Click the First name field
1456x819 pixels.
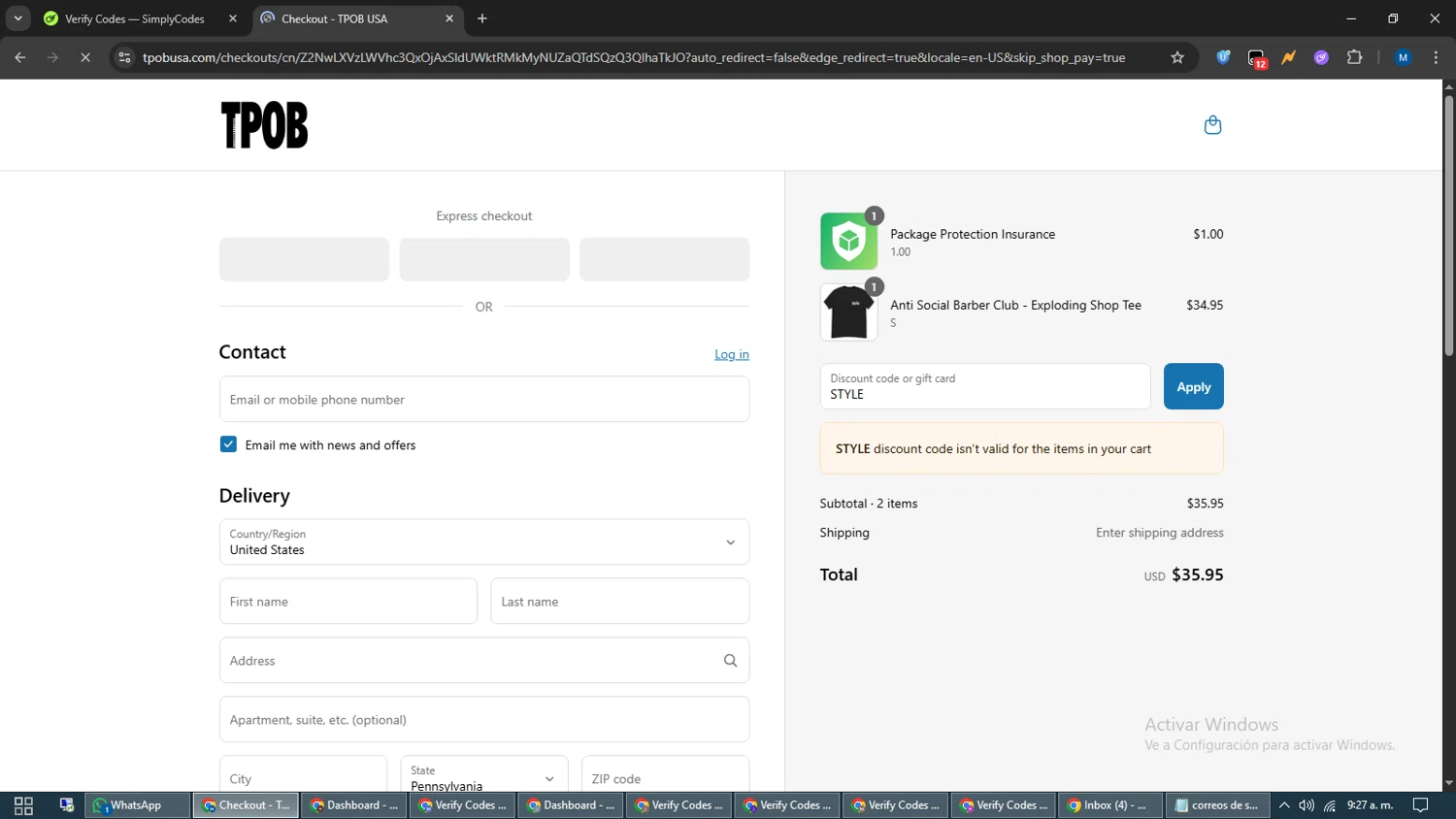pyautogui.click(x=348, y=601)
